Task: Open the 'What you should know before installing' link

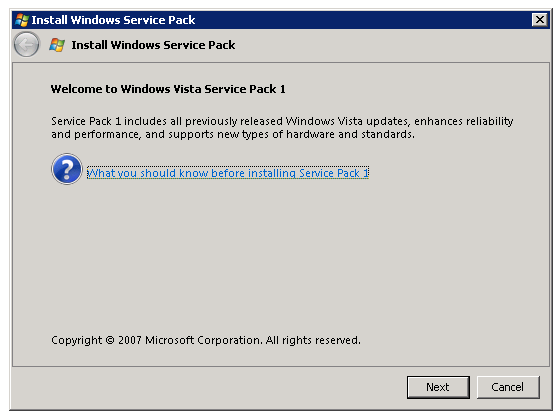Action: 228,173
